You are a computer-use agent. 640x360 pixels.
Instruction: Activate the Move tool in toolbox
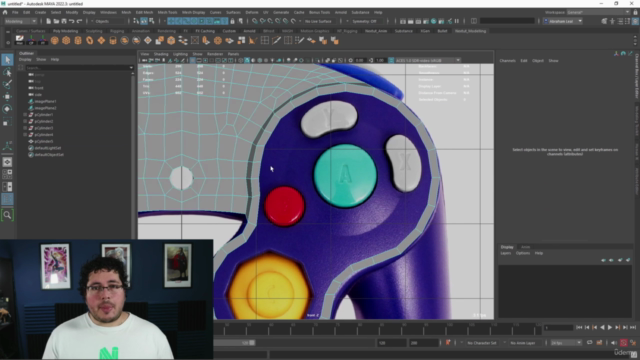pyautogui.click(x=7, y=97)
